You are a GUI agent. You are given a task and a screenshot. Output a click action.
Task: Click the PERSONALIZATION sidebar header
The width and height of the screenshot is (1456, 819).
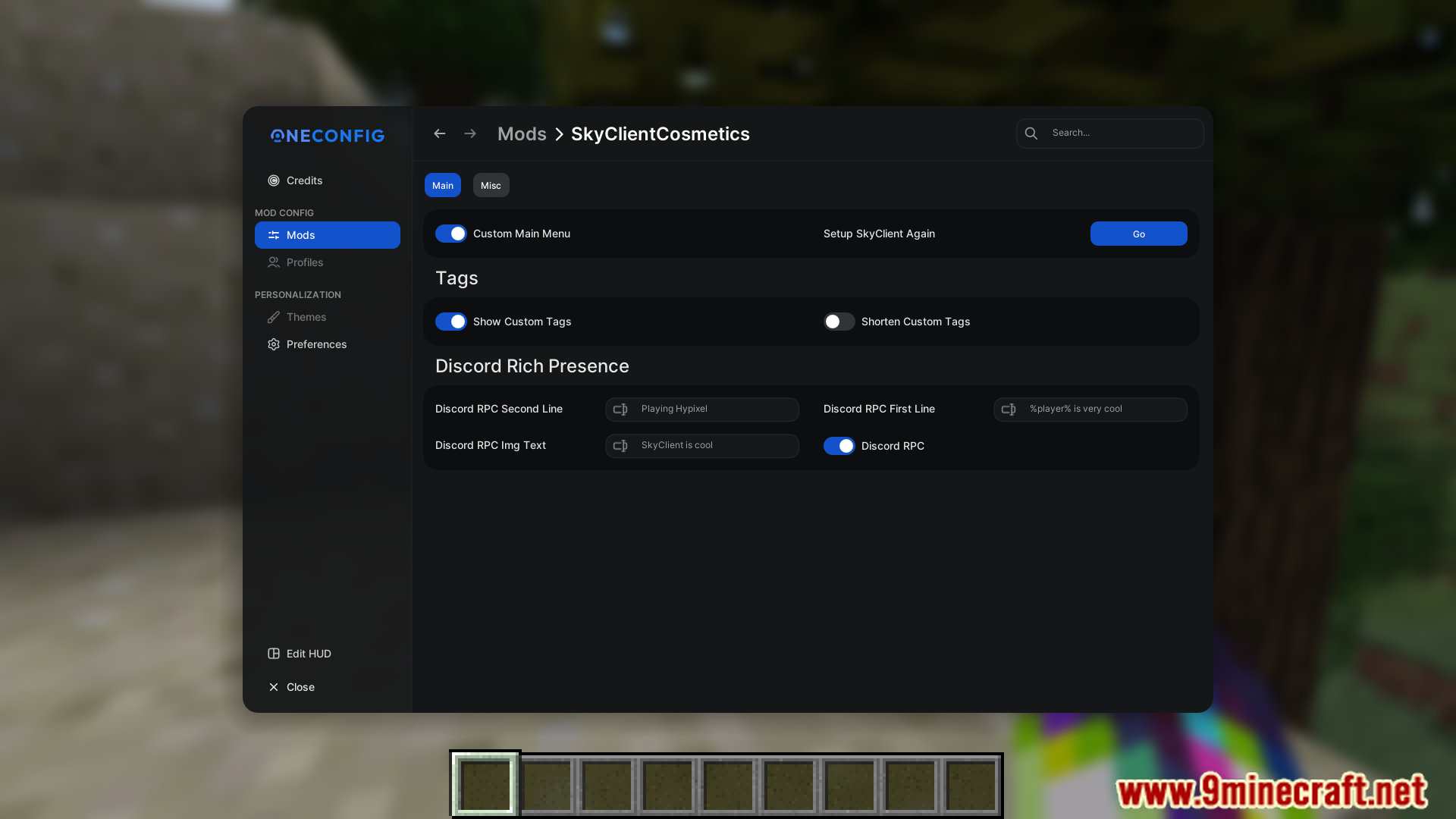coord(298,295)
